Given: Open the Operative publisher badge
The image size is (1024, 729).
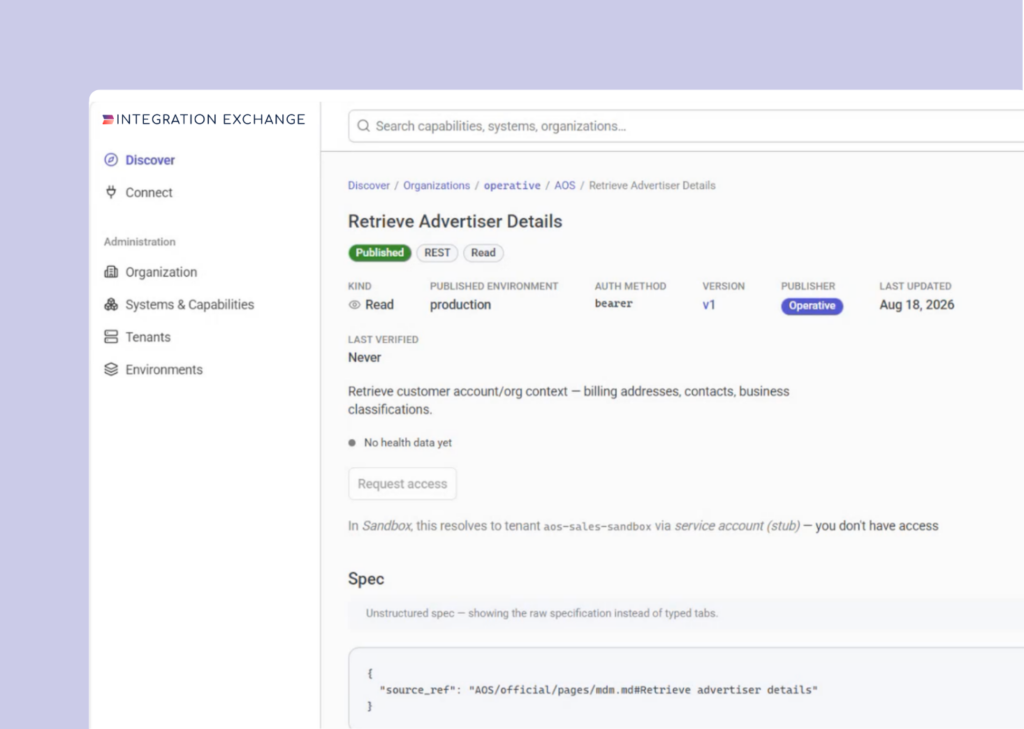Looking at the screenshot, I should pyautogui.click(x=812, y=306).
